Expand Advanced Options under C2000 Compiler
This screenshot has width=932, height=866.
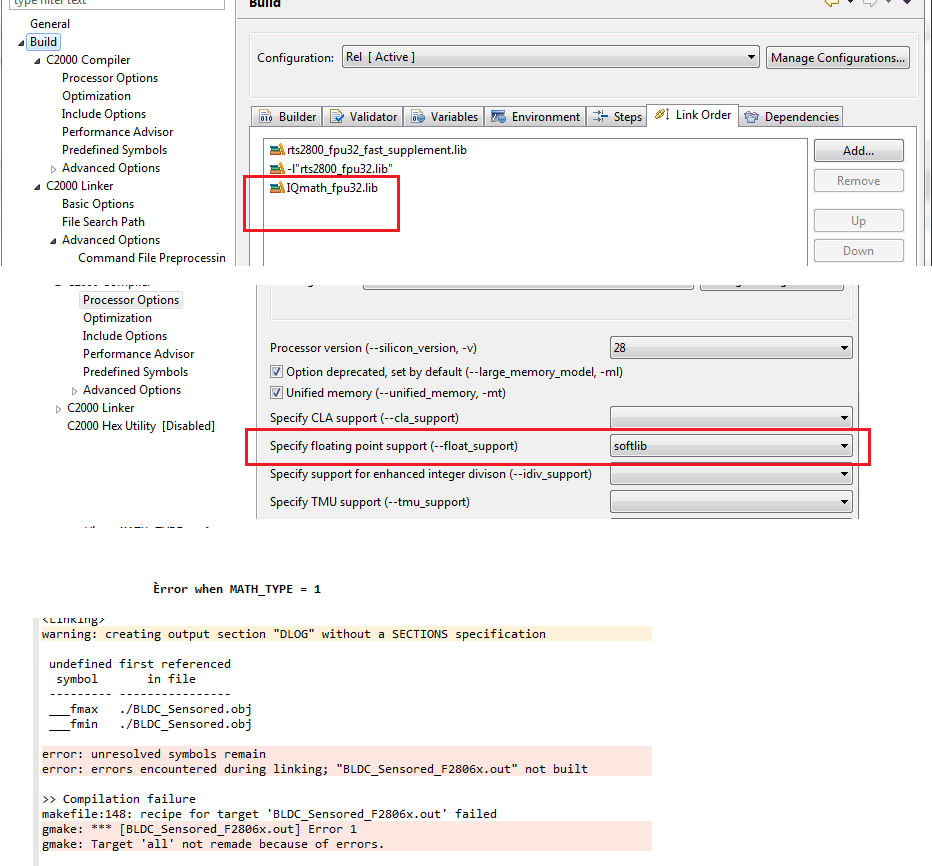coord(53,167)
